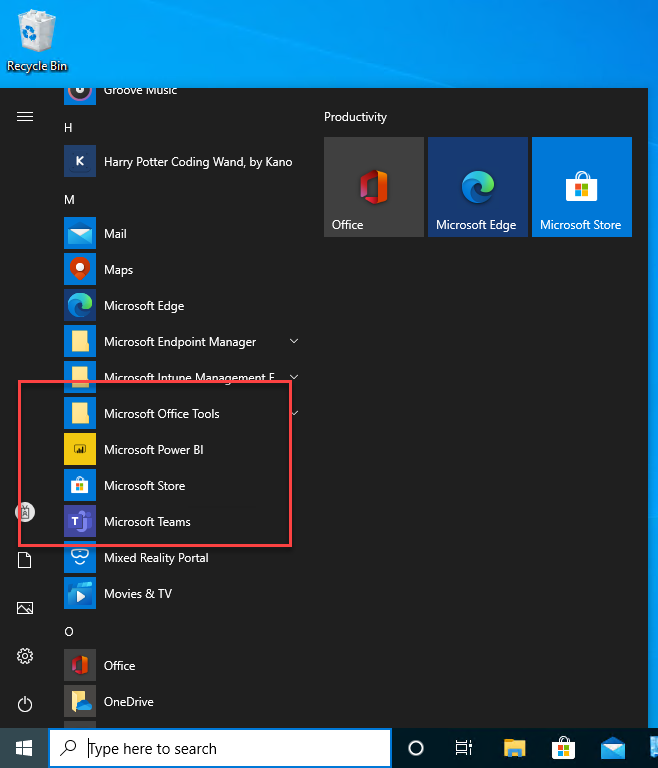Viewport: 658px width, 768px height.
Task: Launch Harry Potter Coding Wand, by Kano
Action: tap(181, 161)
